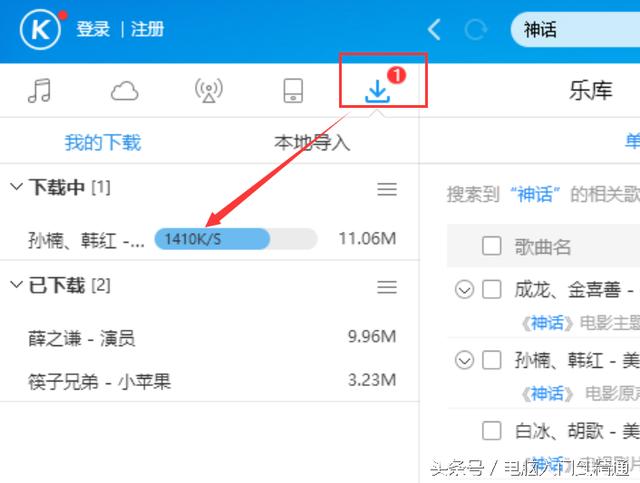Viewport: 640px width, 483px height.
Task: Open the radio broadcast icon tab
Action: 208,92
